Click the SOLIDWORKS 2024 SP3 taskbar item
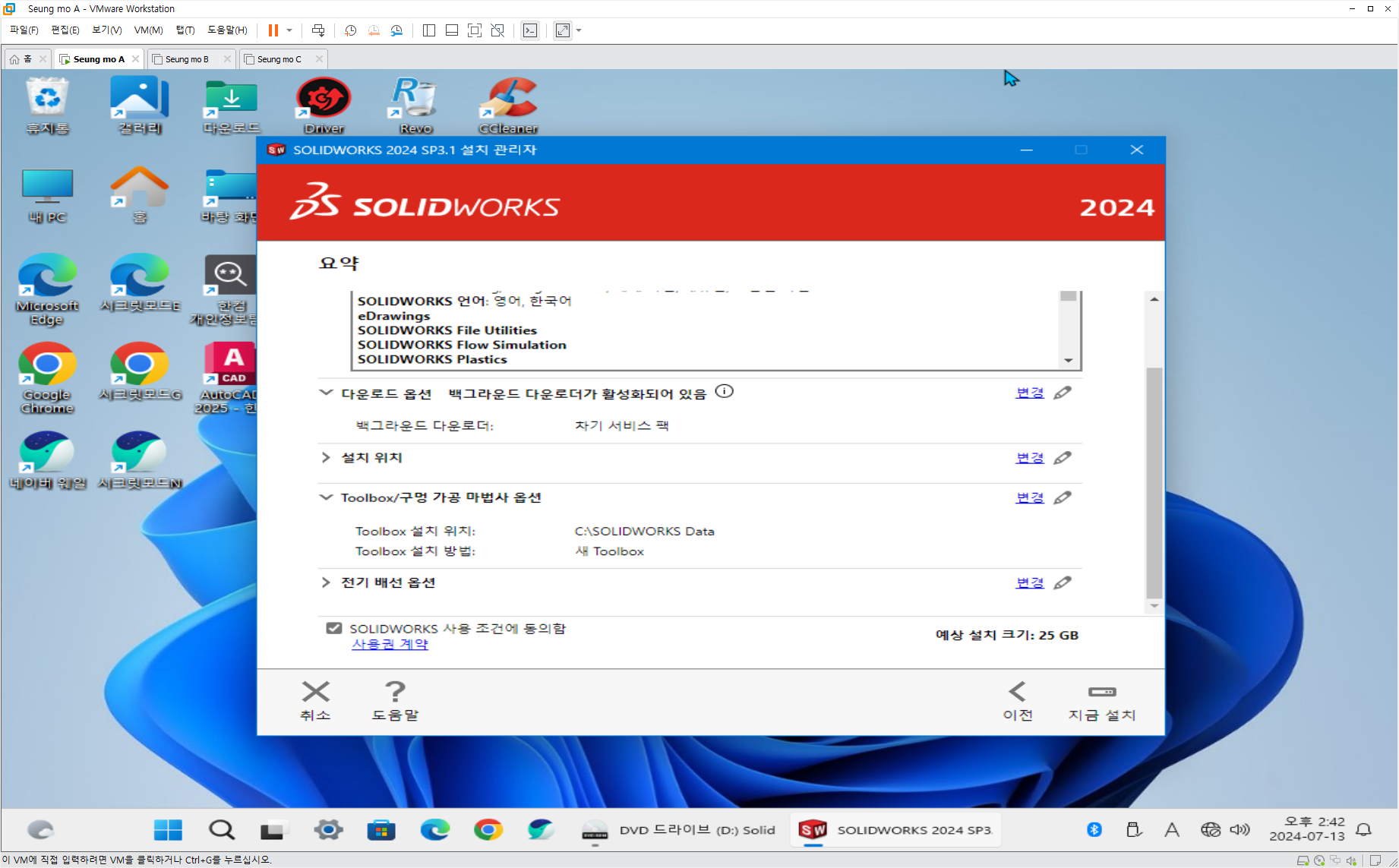Screen dimensions: 1399x868 (896, 830)
